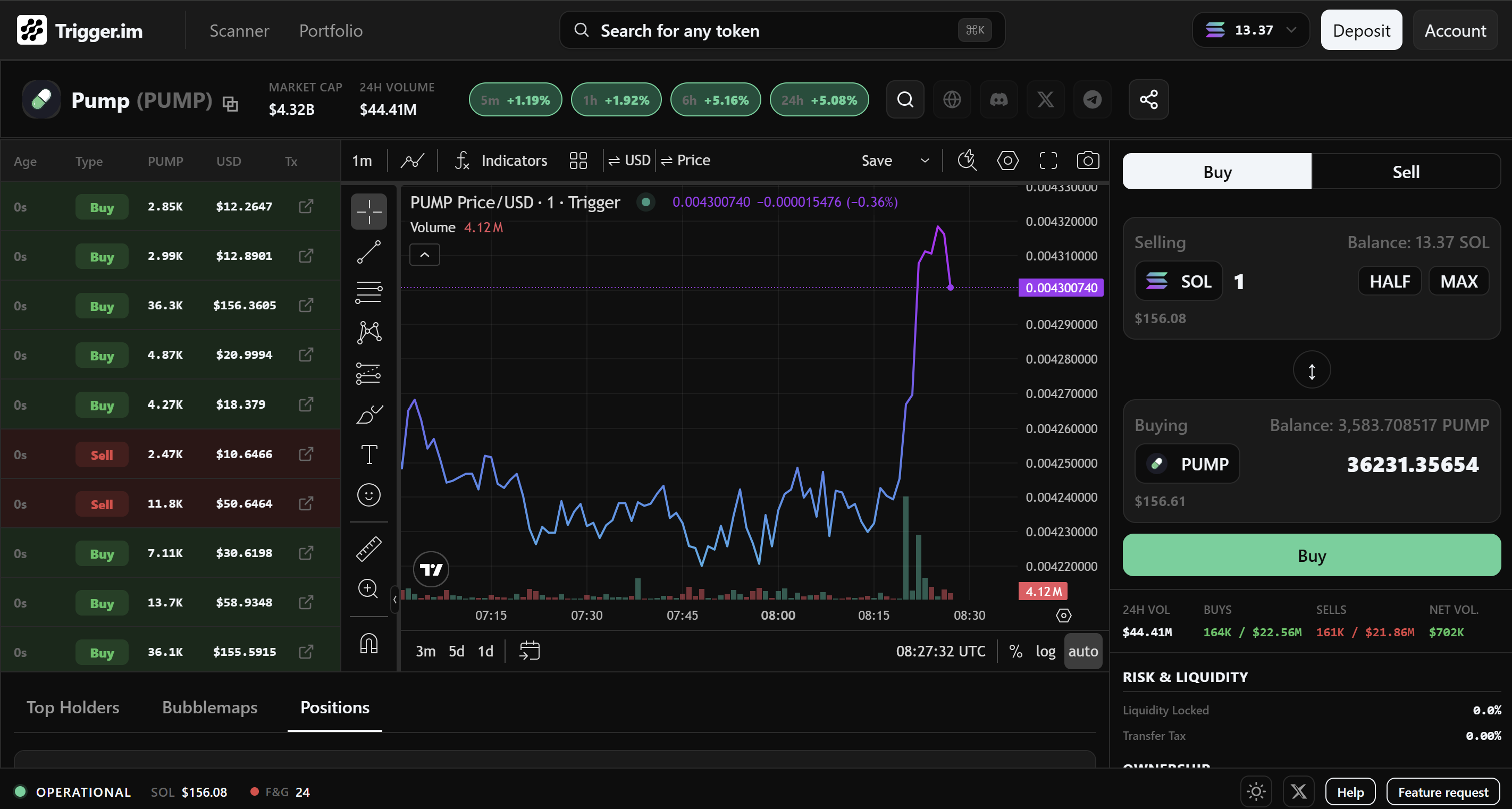Select the ruler measurement tool

point(368,549)
